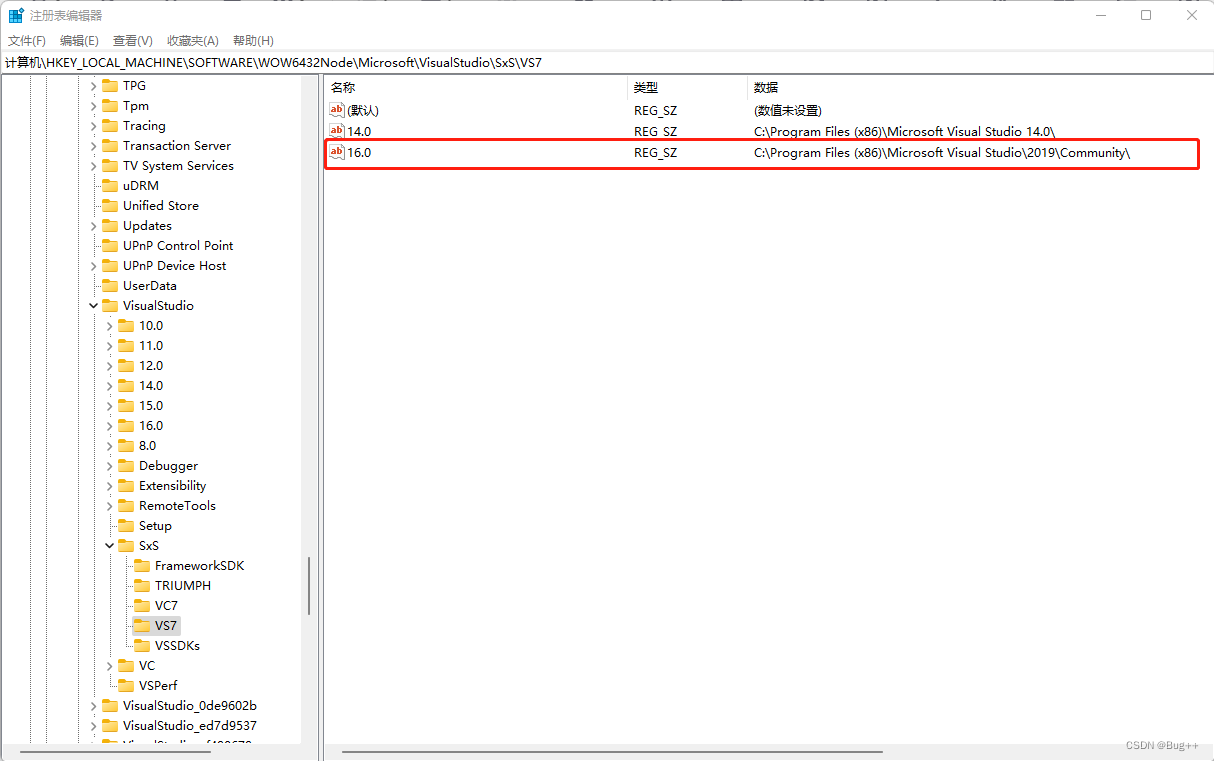
Task: Expand the UPnP Device Host chevron
Action: coord(94,266)
